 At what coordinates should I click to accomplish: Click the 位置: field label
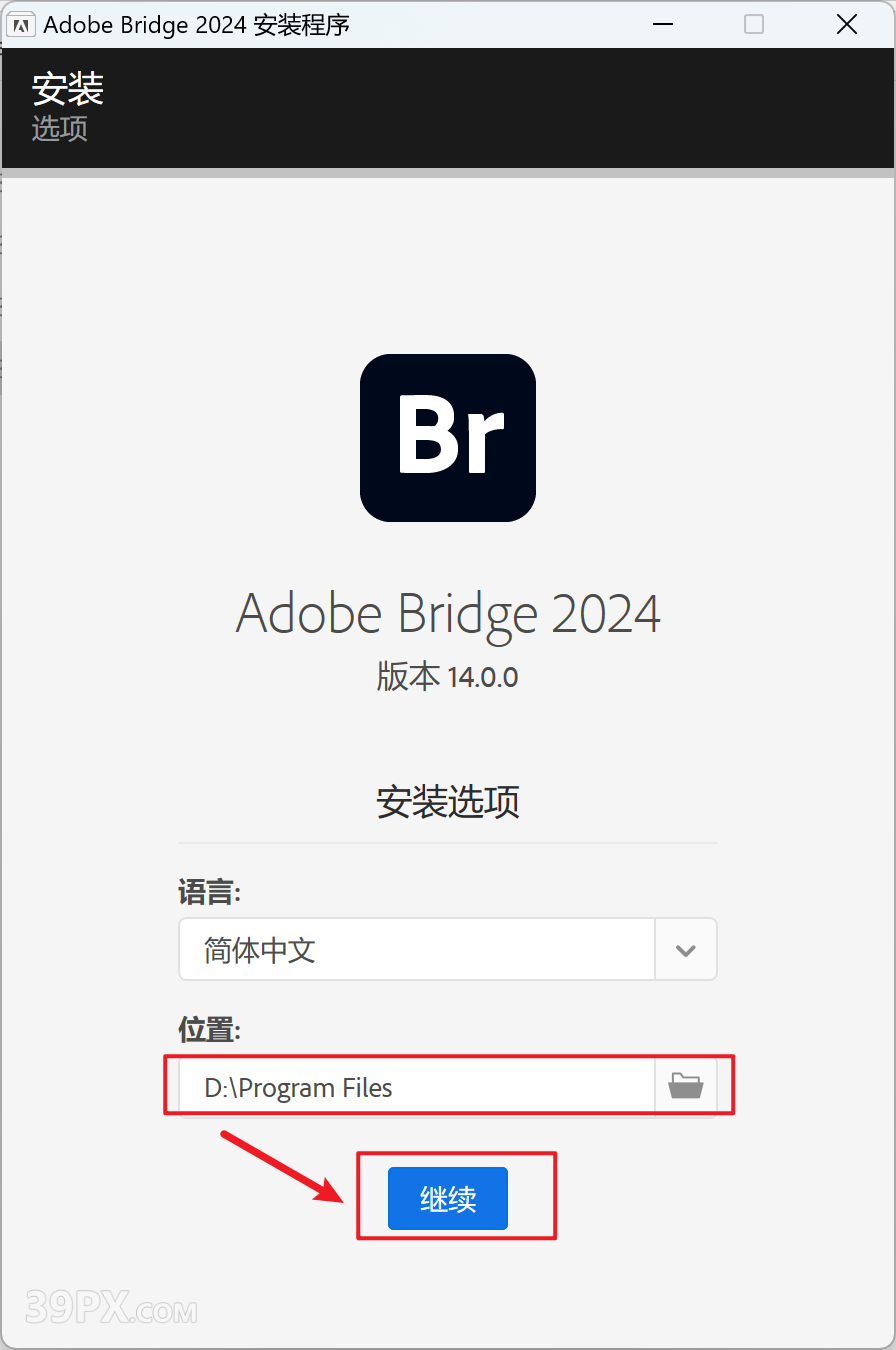(x=210, y=1029)
